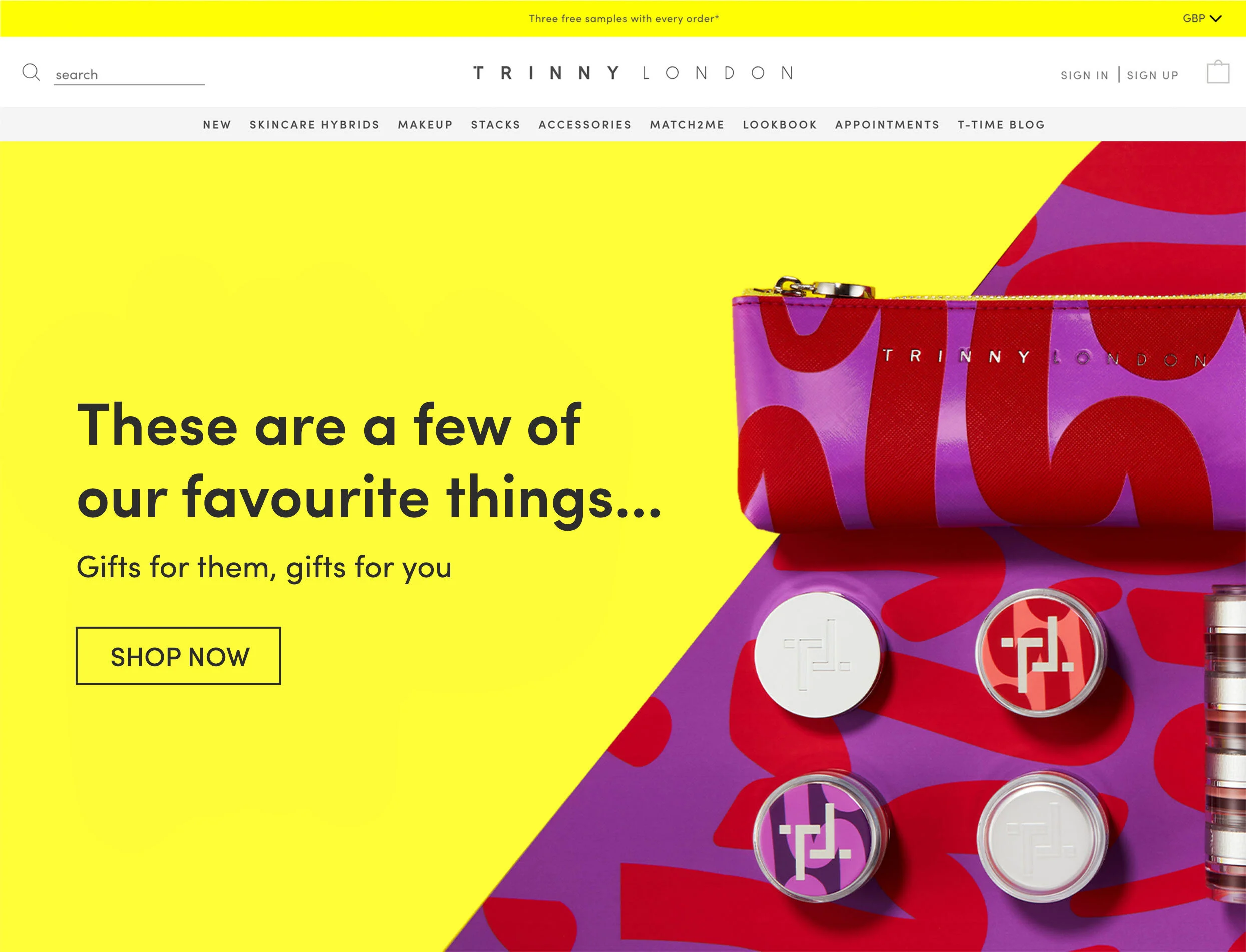Open the Sign Up link
Screen dimensions: 1246x952
click(x=1152, y=75)
